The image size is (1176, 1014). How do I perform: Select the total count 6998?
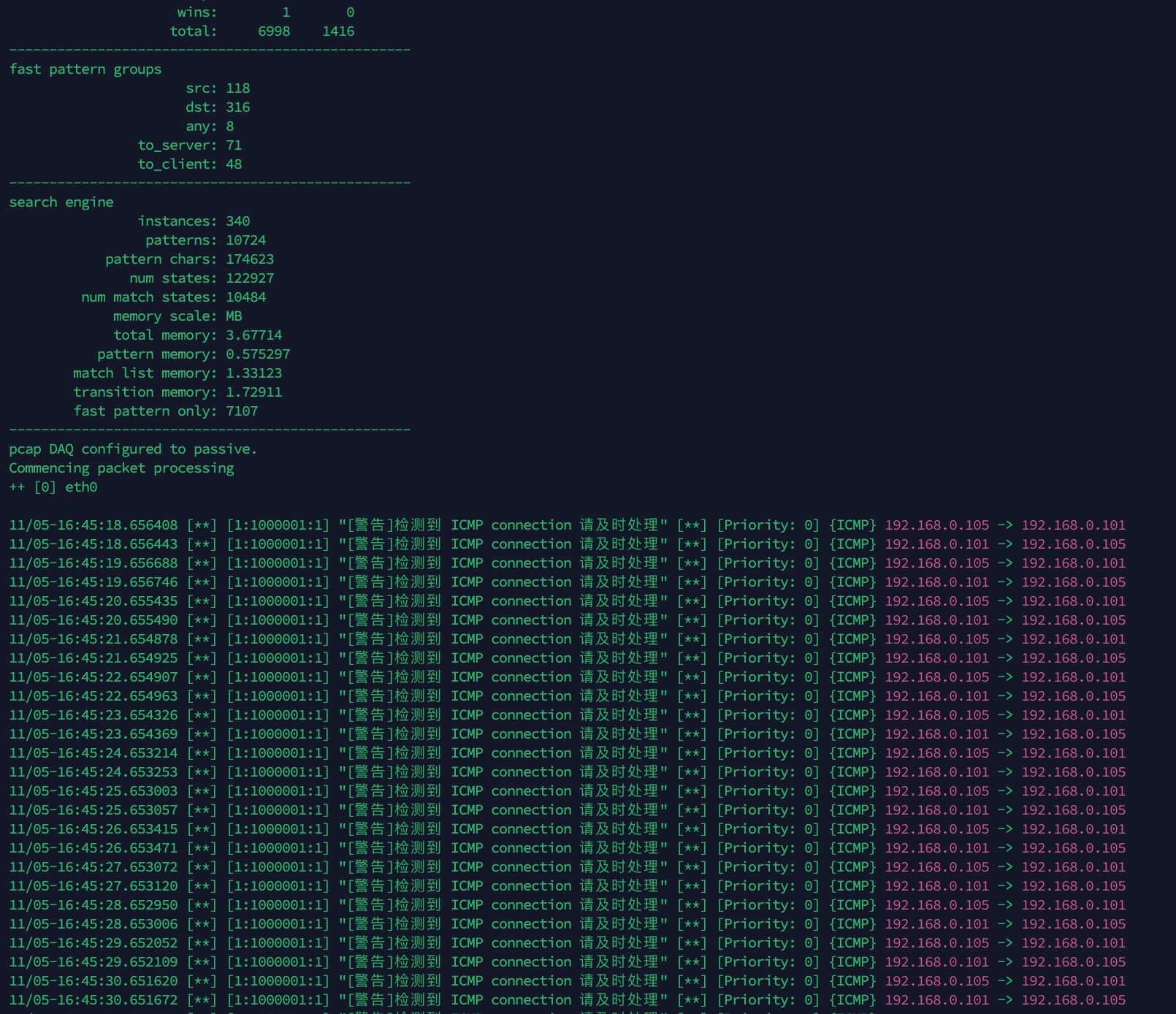click(273, 31)
